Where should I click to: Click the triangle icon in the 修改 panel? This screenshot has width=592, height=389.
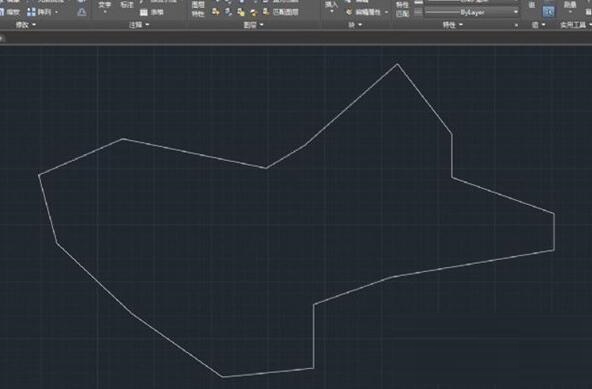[82, 12]
